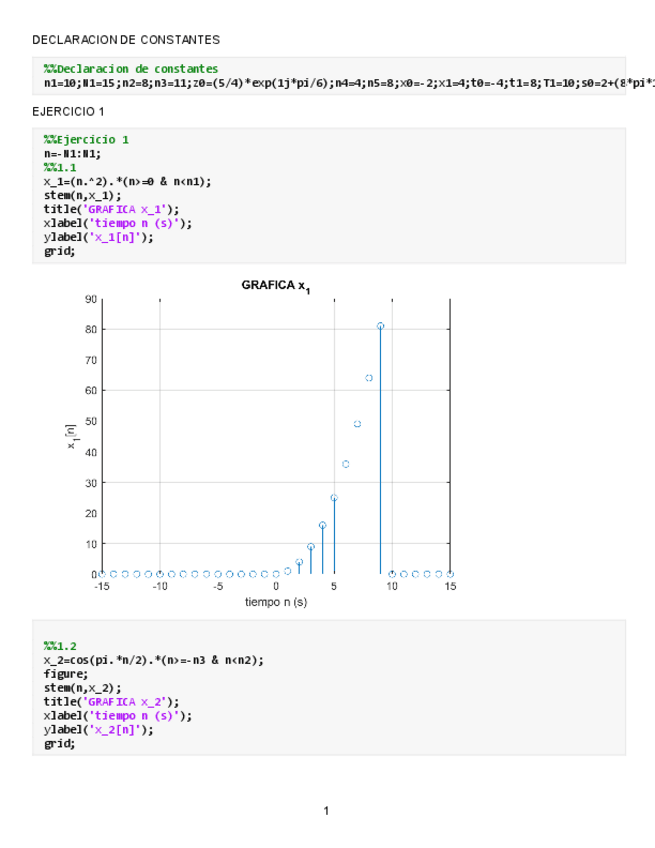Click the %%Ejercicio 1 comment line
655x848 pixels.
pos(86,140)
